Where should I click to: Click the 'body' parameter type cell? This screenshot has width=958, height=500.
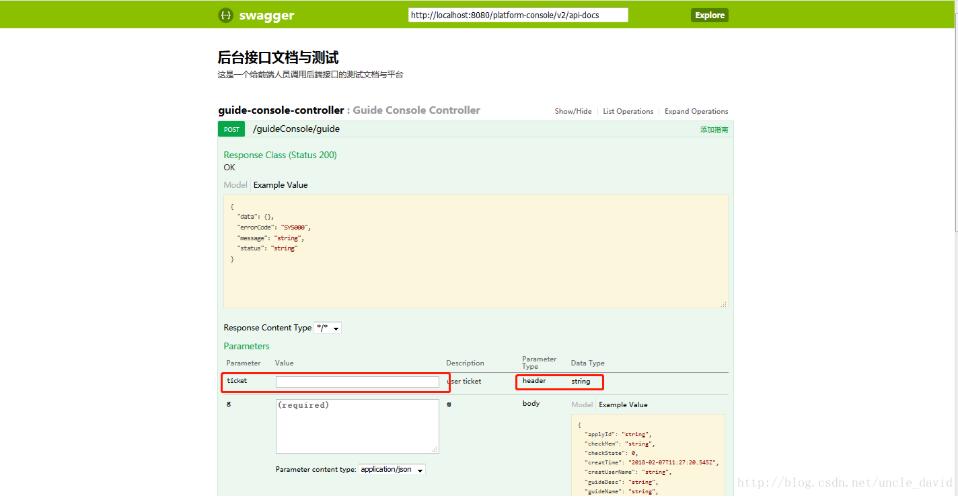pyautogui.click(x=531, y=403)
